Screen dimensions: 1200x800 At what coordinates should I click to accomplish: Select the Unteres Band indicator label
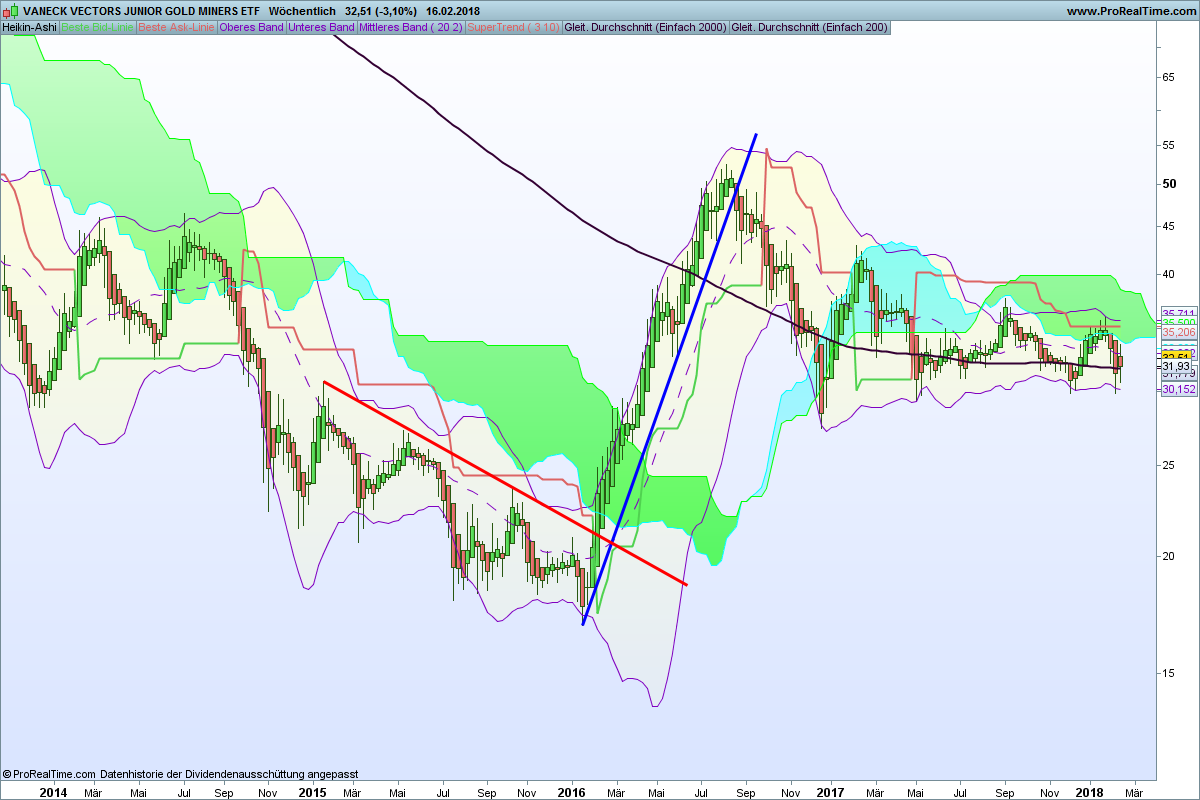click(x=321, y=27)
